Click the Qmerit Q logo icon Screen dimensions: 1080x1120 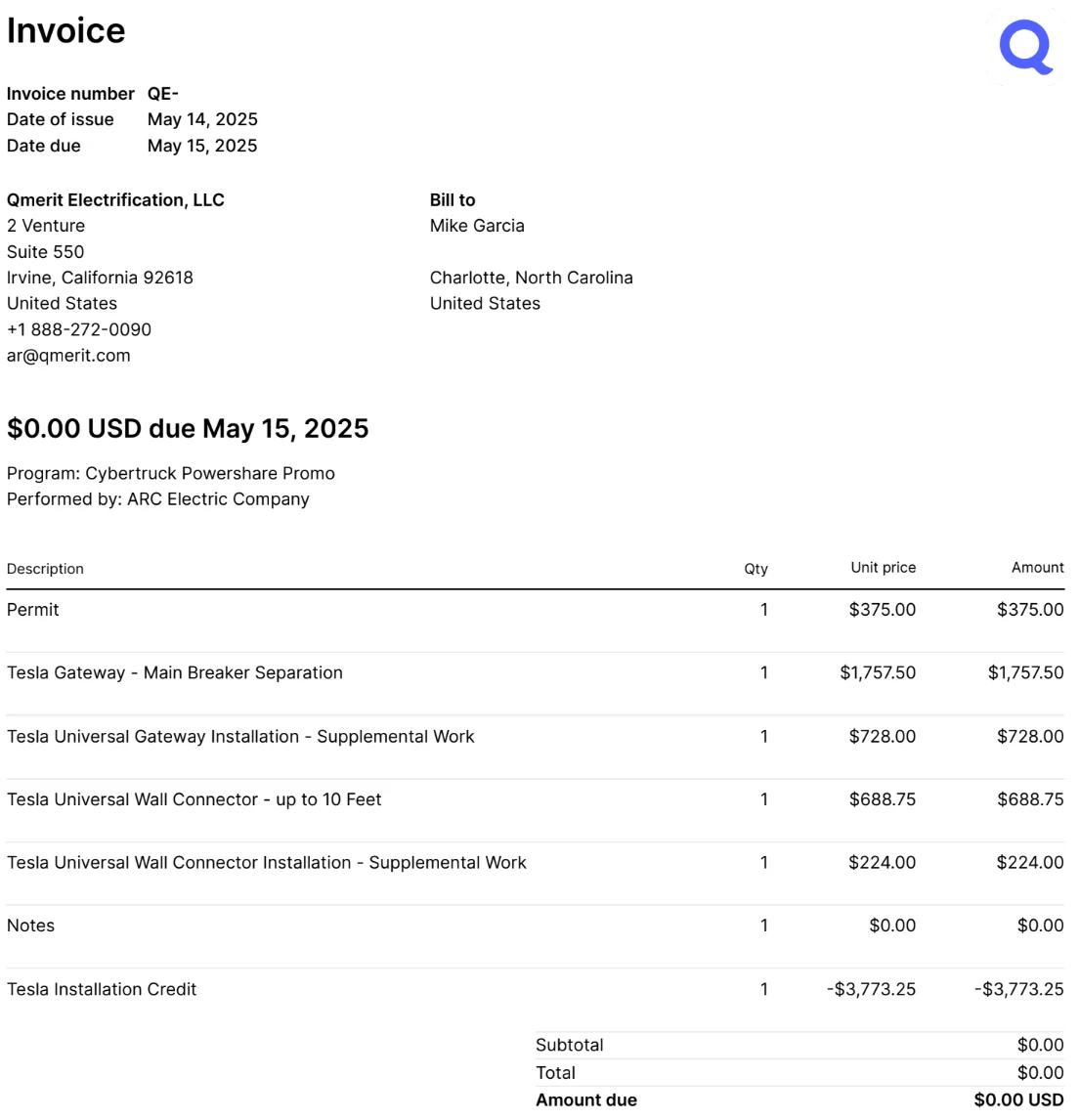(1025, 47)
